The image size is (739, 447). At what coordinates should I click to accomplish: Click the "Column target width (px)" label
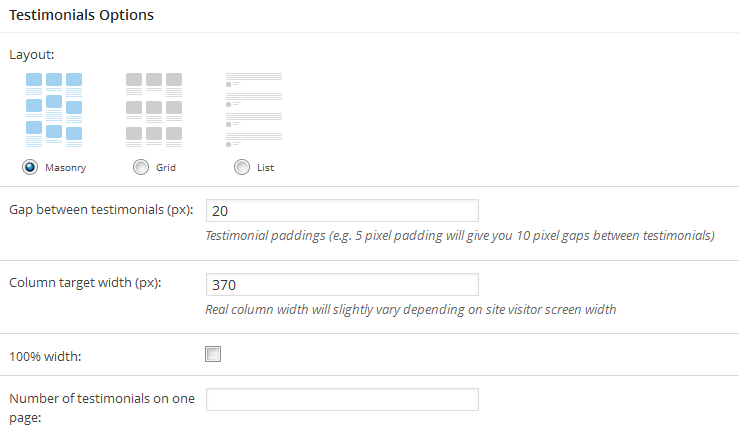point(85,282)
